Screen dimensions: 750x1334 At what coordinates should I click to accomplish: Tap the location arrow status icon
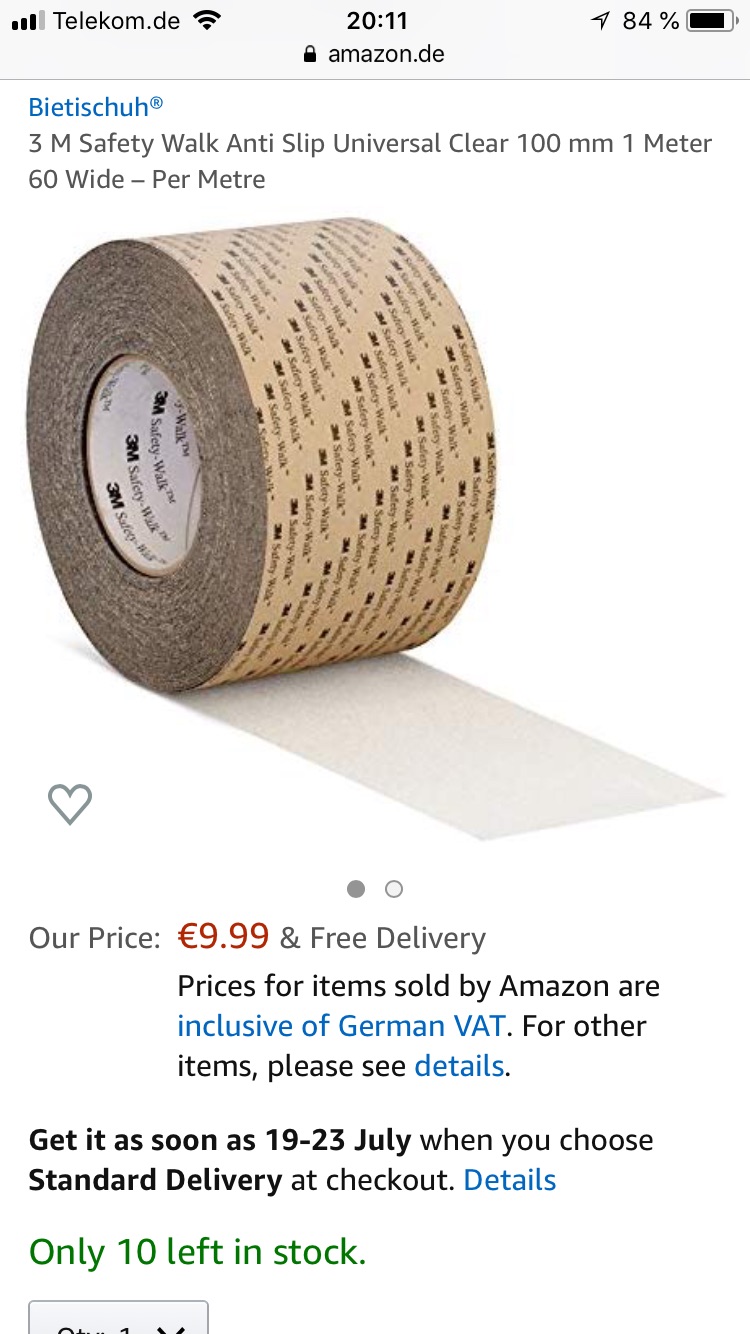point(600,20)
